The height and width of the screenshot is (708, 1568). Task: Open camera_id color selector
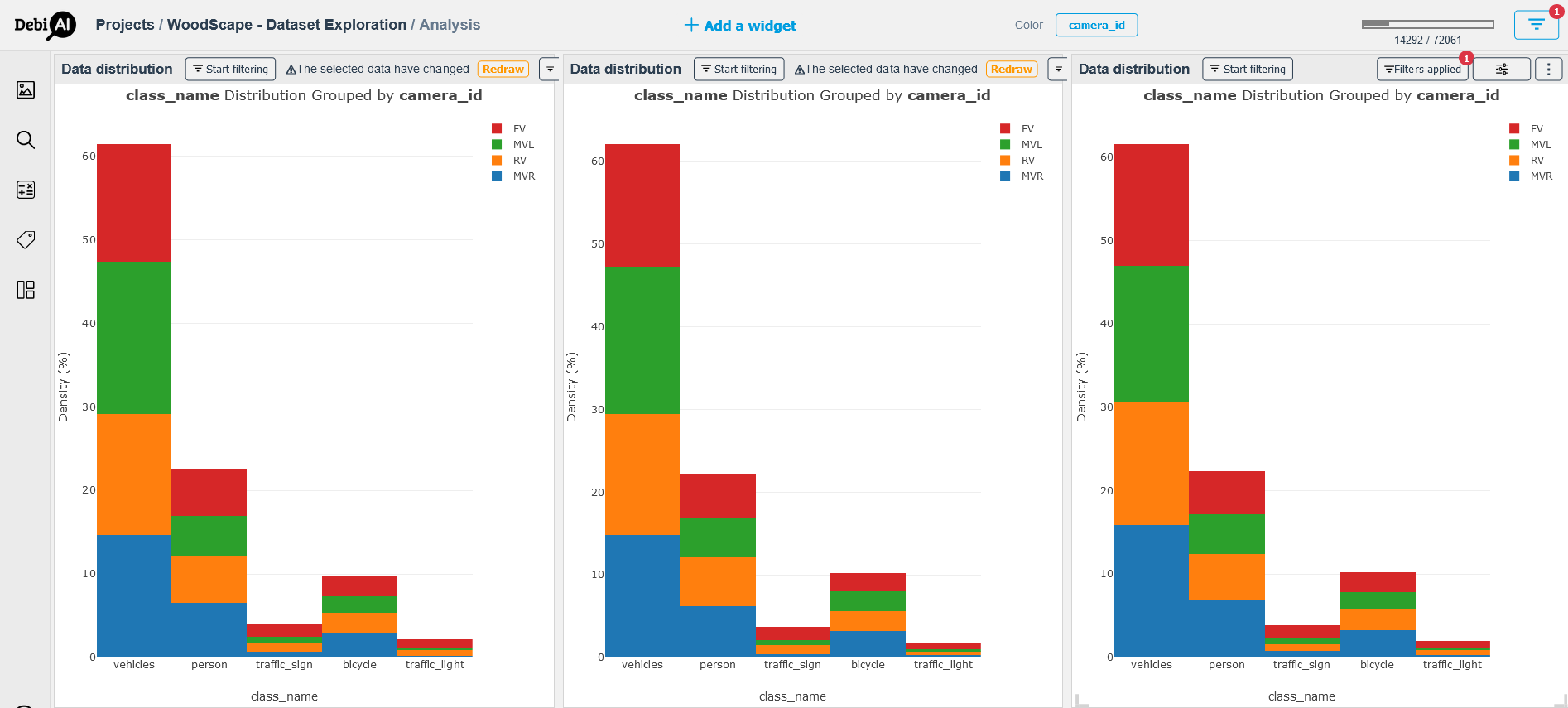point(1096,25)
